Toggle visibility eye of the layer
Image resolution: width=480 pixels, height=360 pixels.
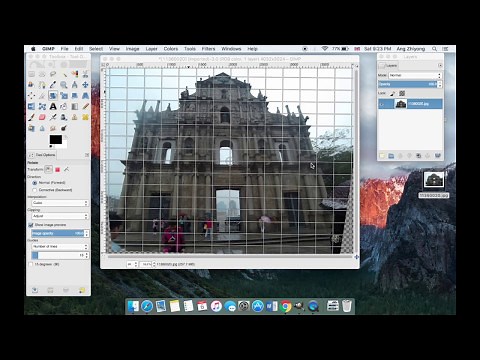(382, 104)
